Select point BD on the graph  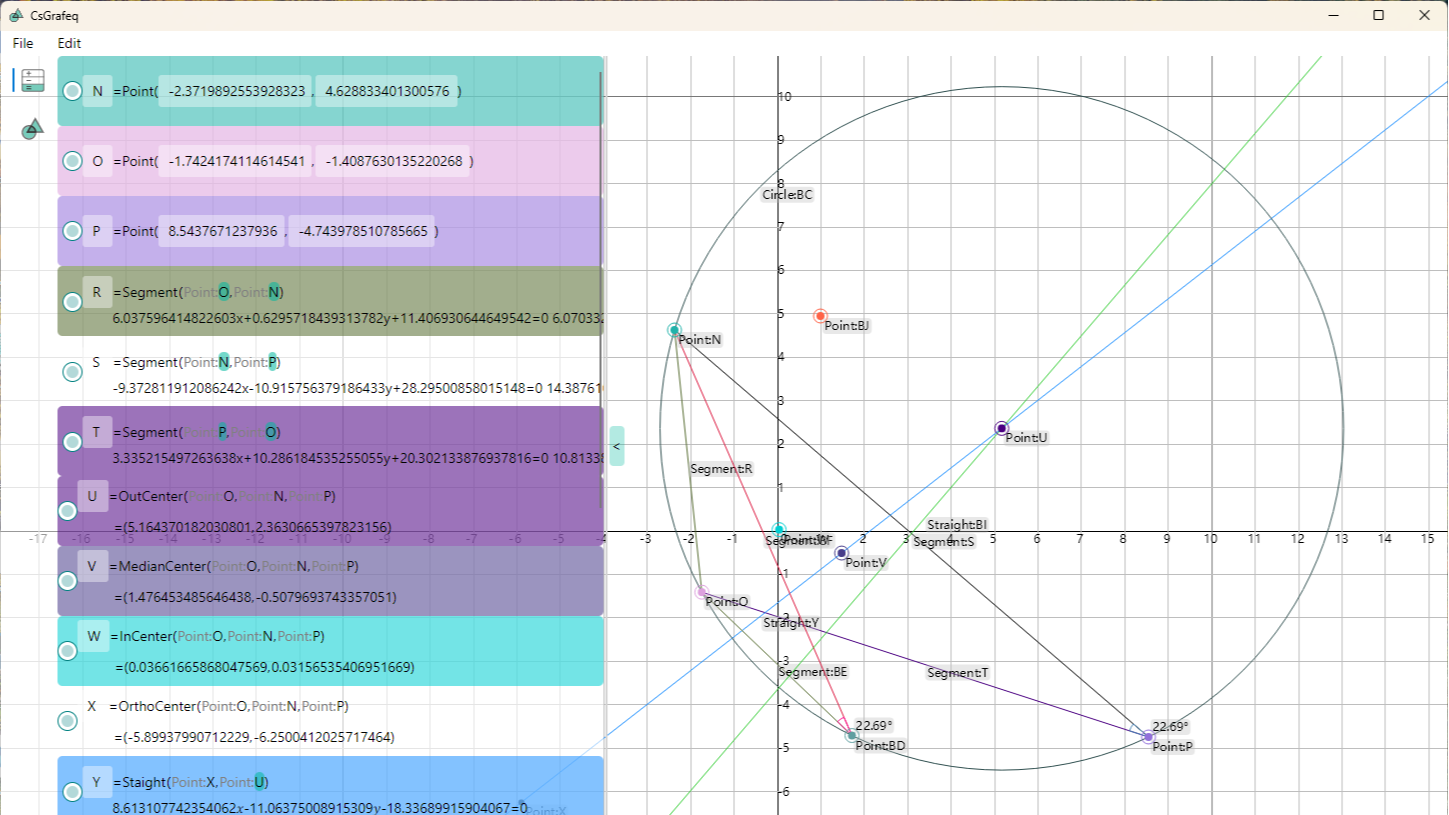click(x=851, y=736)
